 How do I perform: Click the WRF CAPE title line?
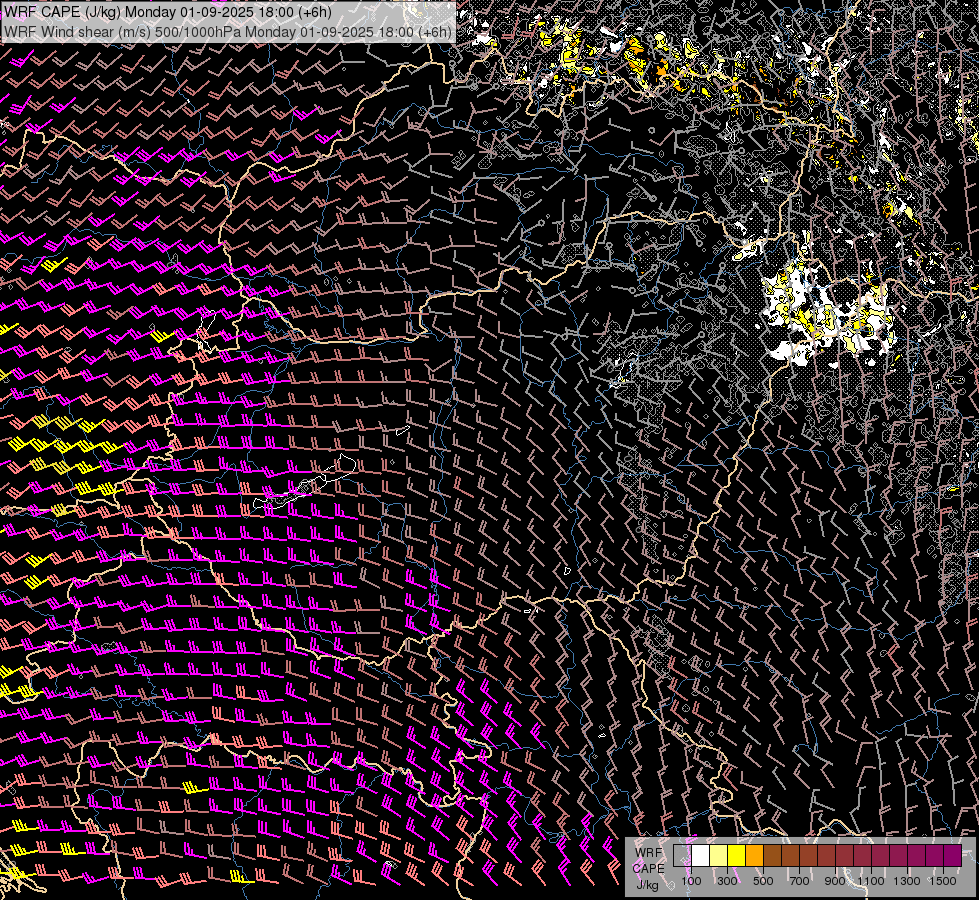[167, 12]
